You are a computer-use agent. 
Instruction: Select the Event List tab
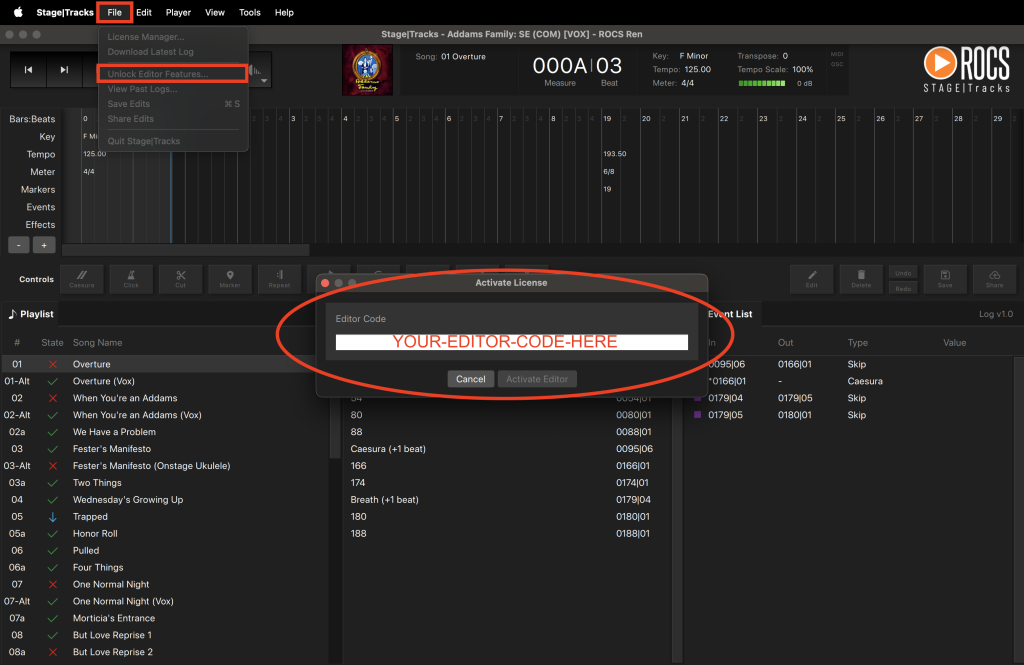(729, 314)
